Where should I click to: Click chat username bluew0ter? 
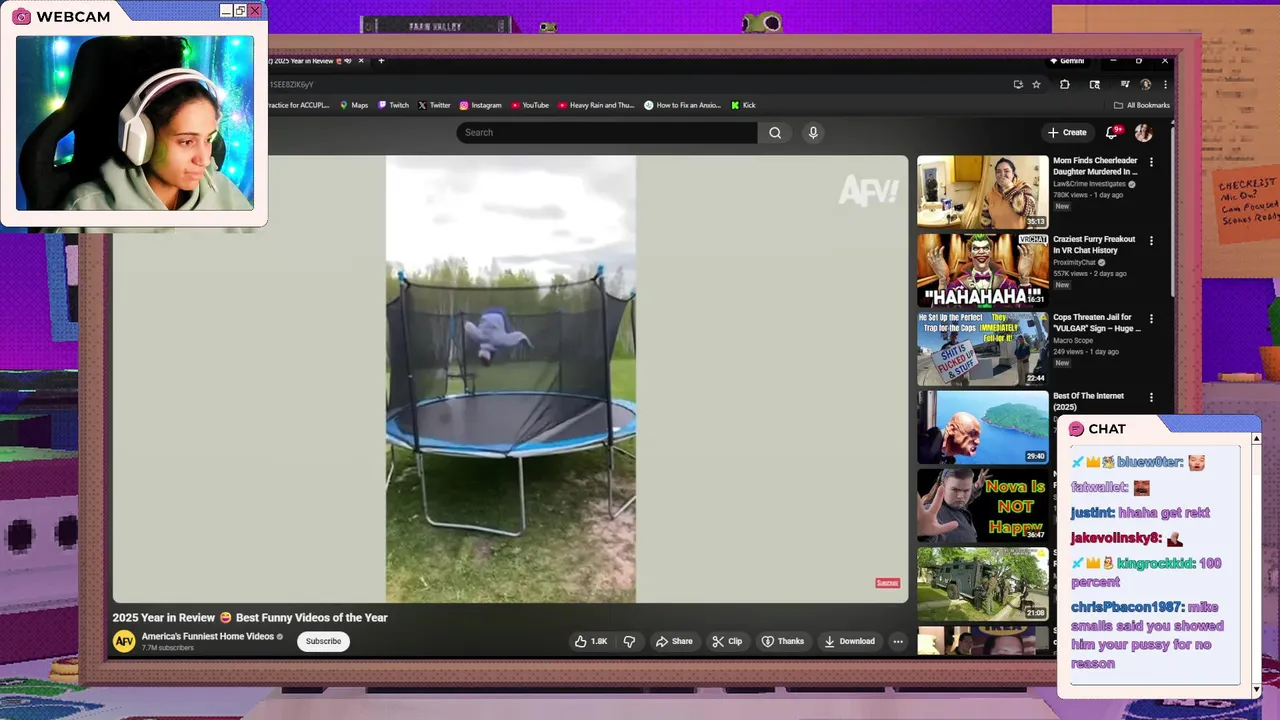[x=1150, y=462]
